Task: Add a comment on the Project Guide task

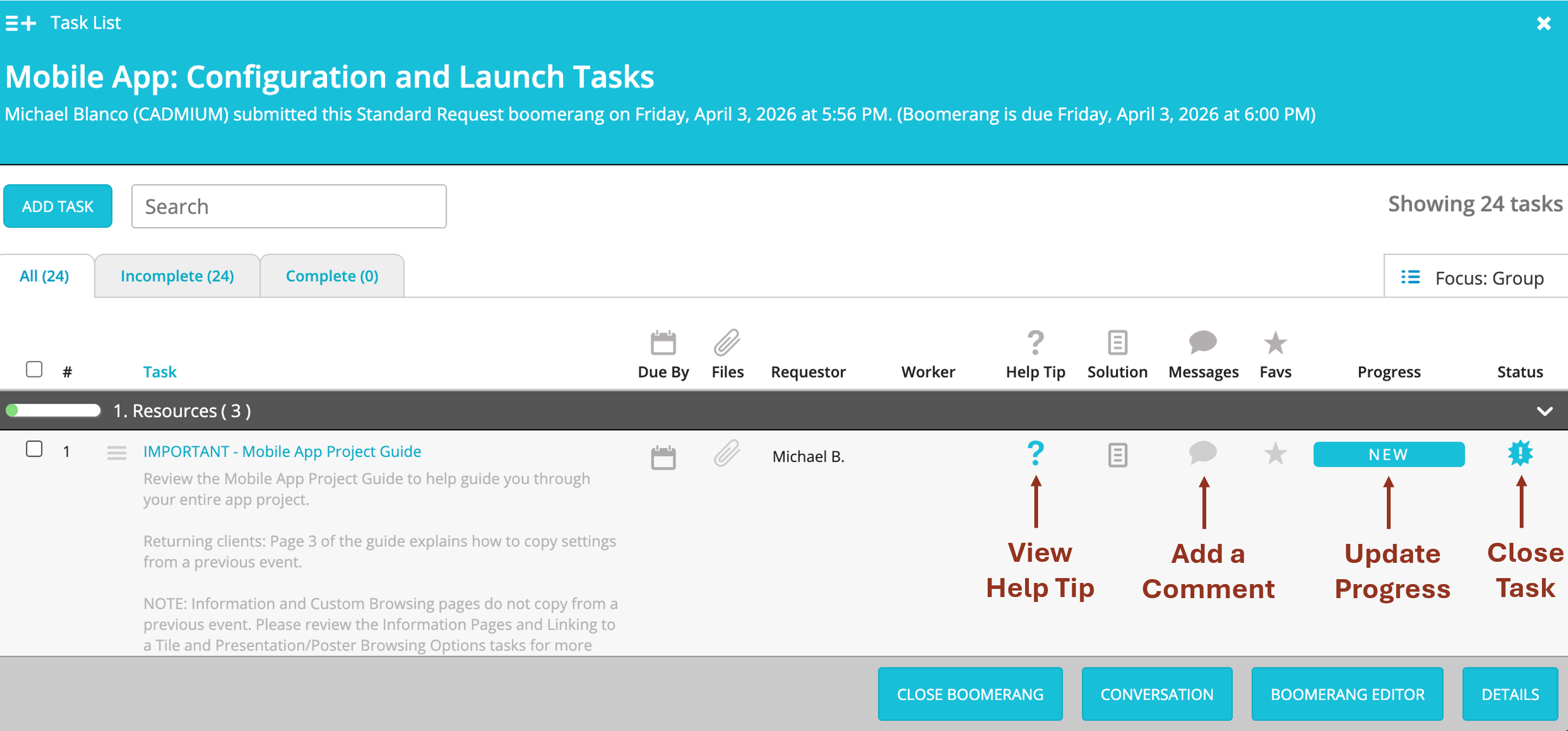Action: [x=1204, y=453]
